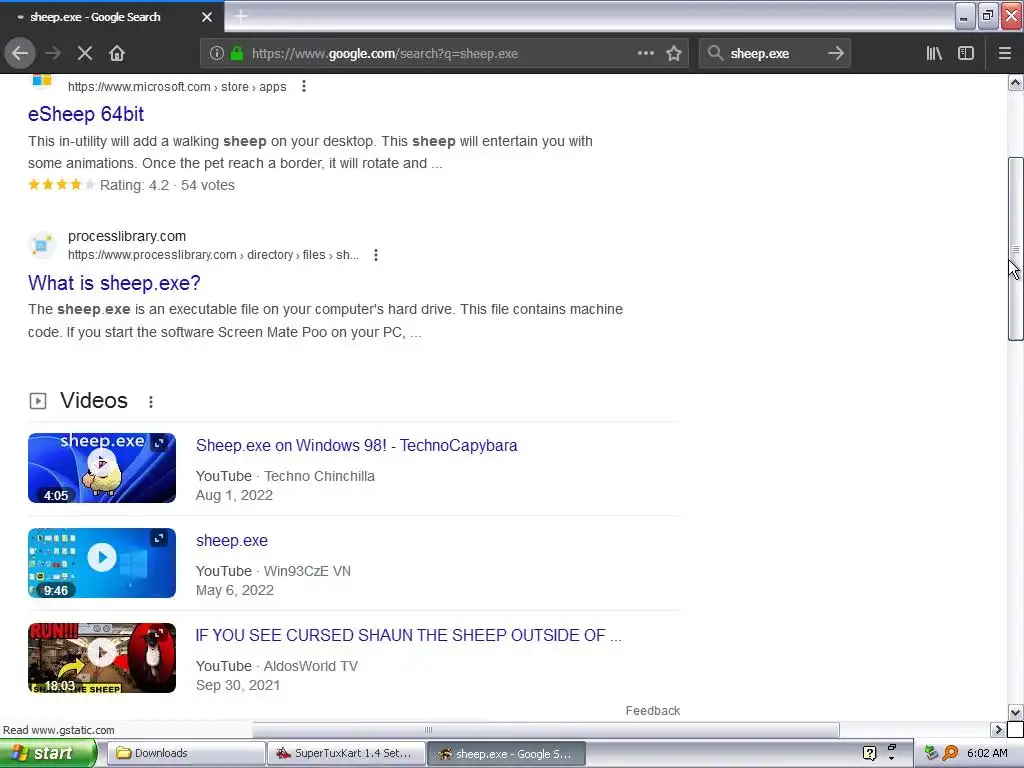Open Sheep.exe on Windows 98 video link

click(x=357, y=445)
